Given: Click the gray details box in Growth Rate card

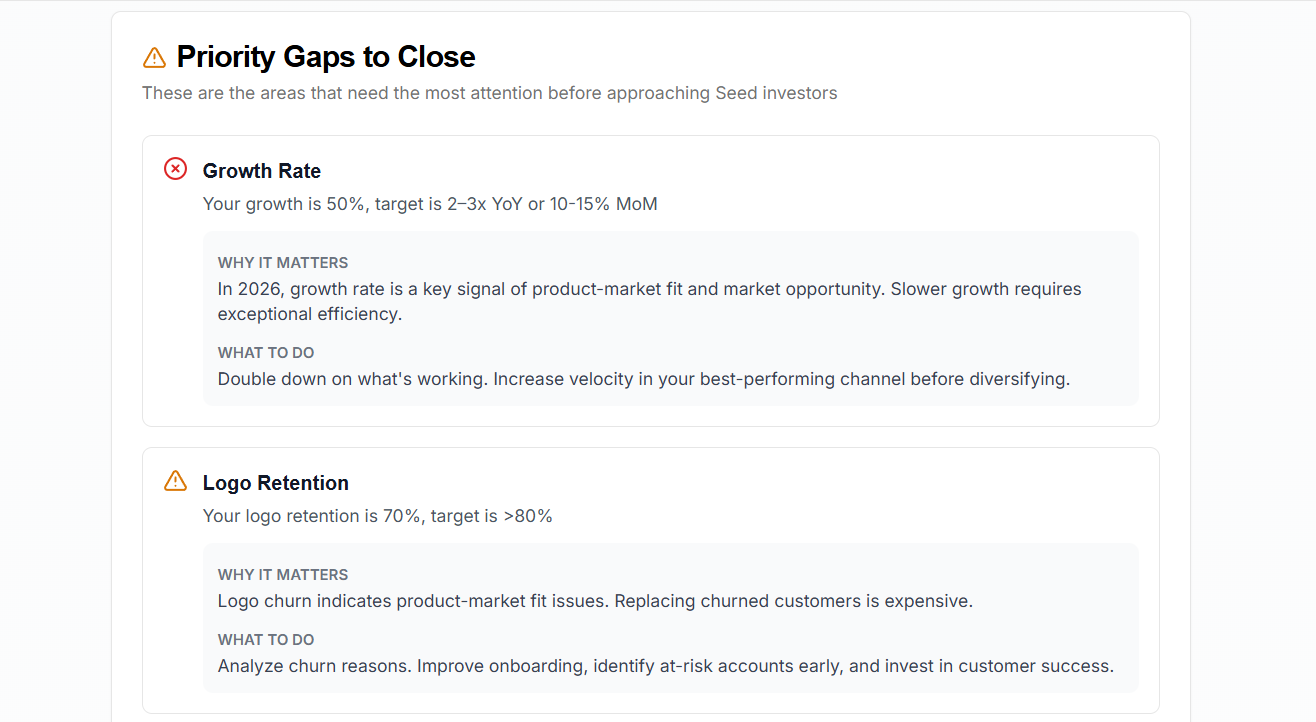Looking at the screenshot, I should coord(671,319).
